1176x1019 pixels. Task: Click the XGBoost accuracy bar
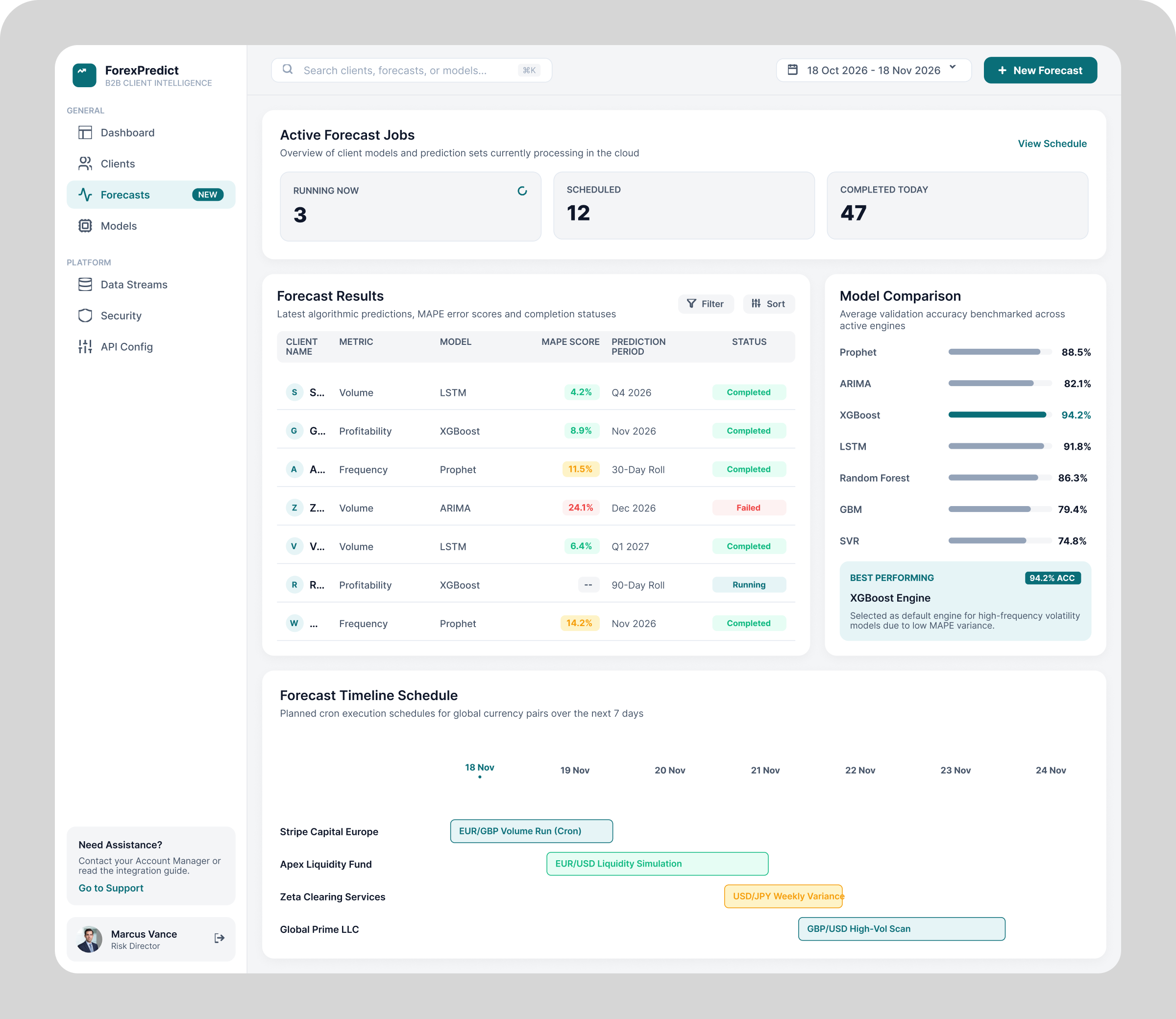pyautogui.click(x=1000, y=415)
